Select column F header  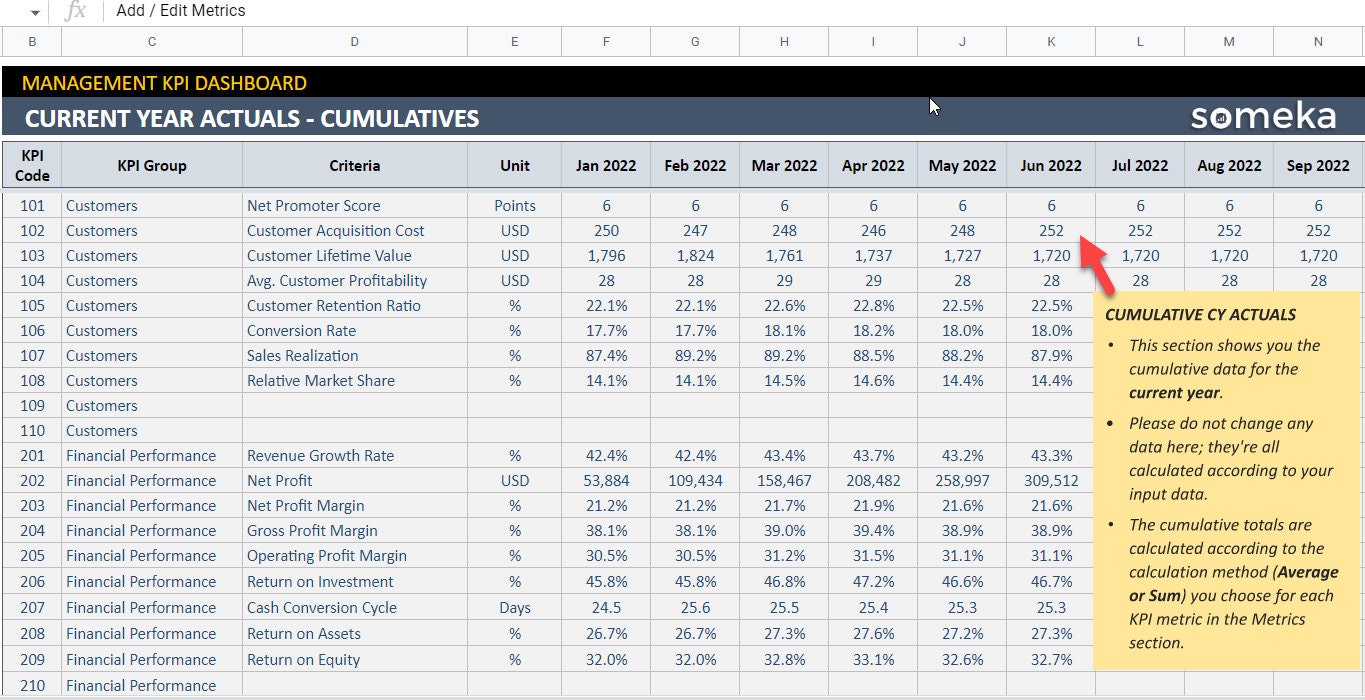point(606,42)
